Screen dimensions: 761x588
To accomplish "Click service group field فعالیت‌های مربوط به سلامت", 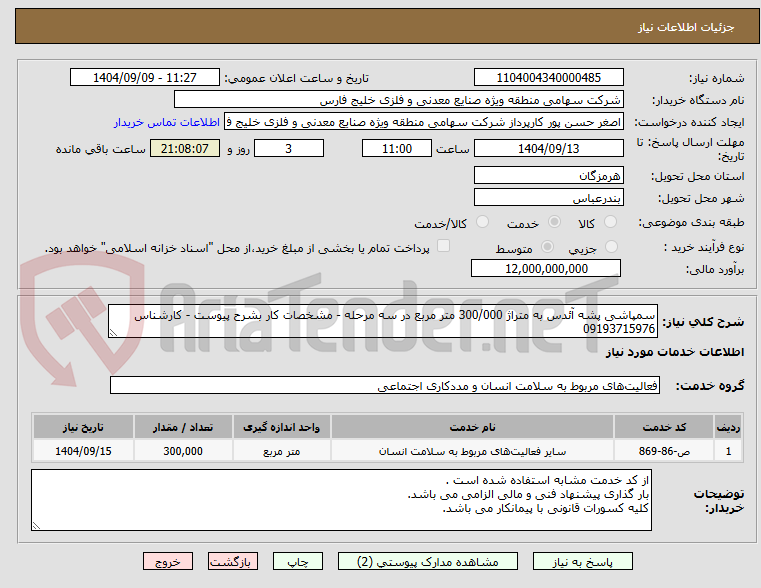I will click(x=384, y=385).
